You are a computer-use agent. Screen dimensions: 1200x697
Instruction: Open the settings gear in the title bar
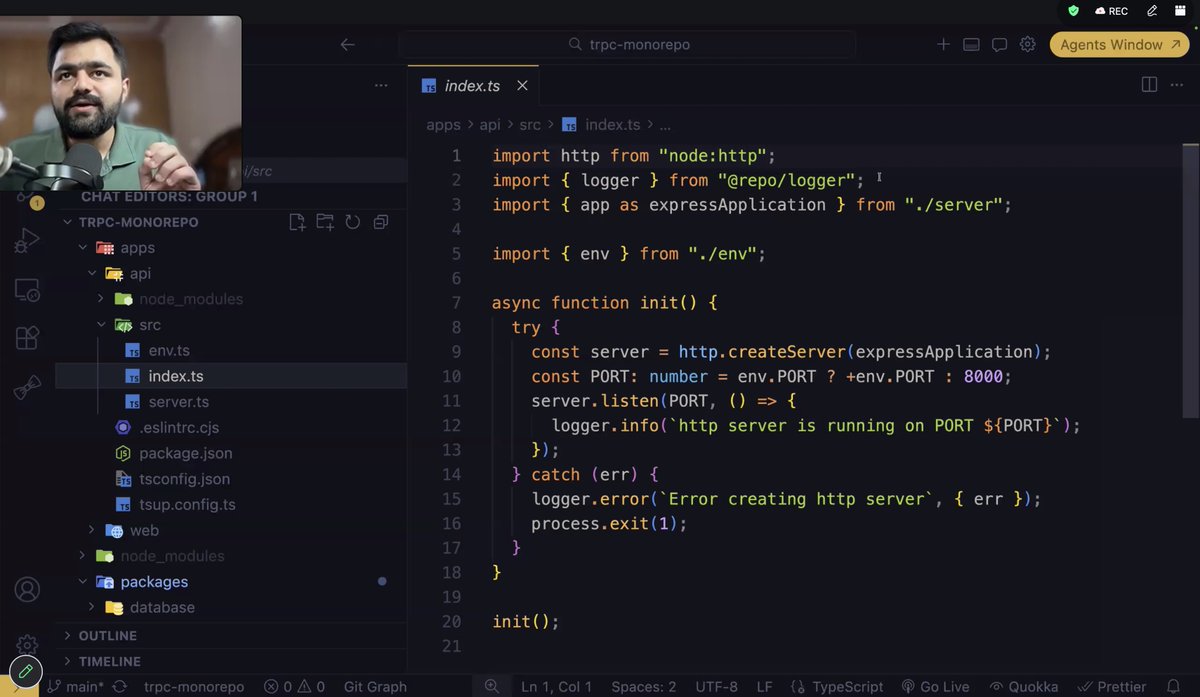point(1027,44)
